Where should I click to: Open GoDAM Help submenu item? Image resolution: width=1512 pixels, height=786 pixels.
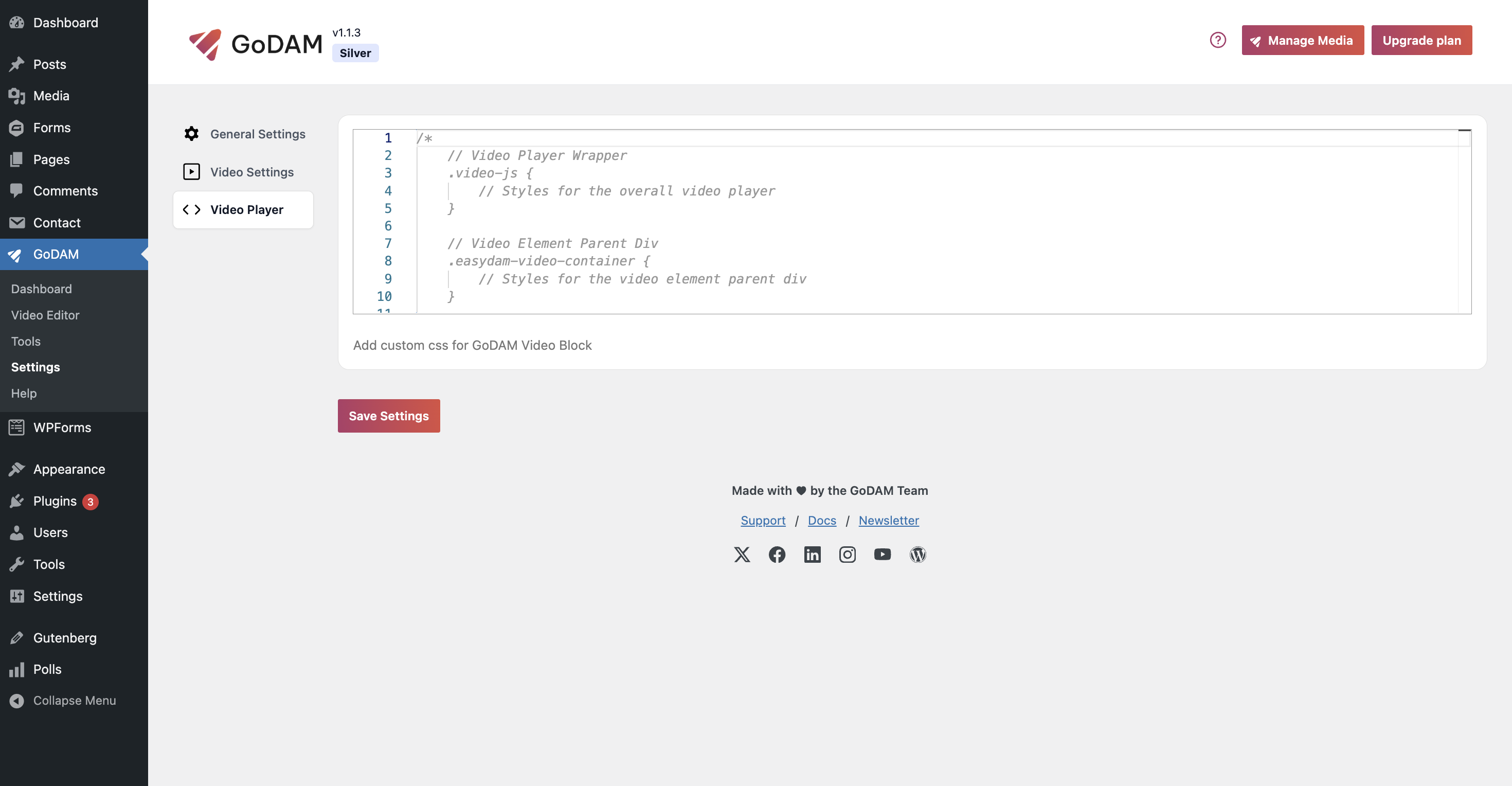click(24, 394)
